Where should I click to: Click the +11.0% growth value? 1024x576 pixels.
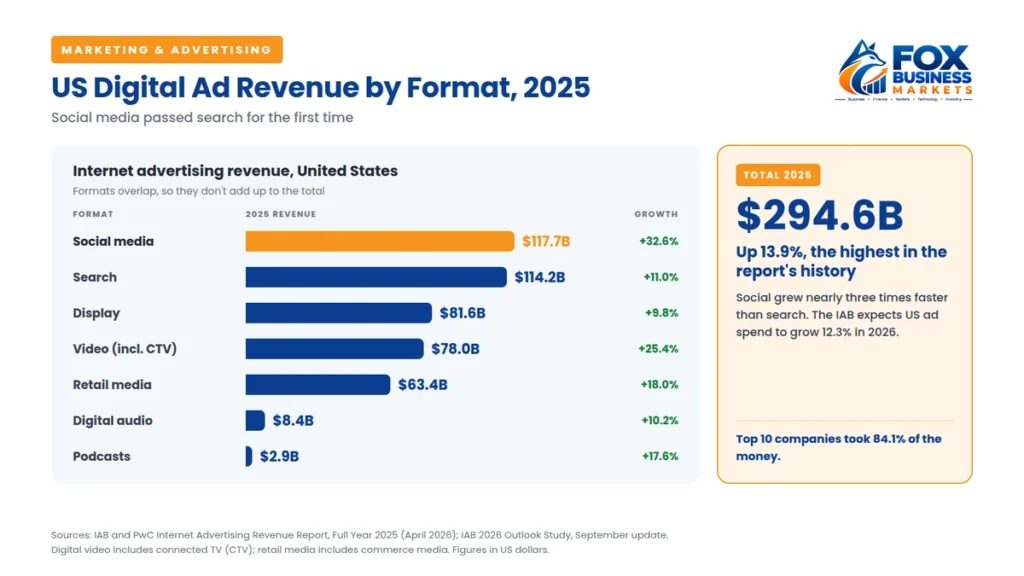click(x=660, y=278)
